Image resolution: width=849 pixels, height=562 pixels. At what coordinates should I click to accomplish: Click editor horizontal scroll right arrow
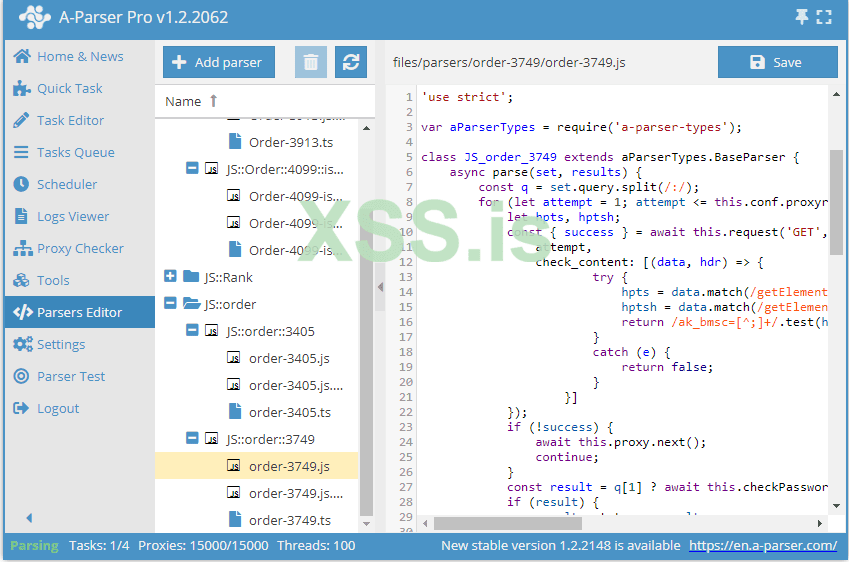[x=820, y=524]
